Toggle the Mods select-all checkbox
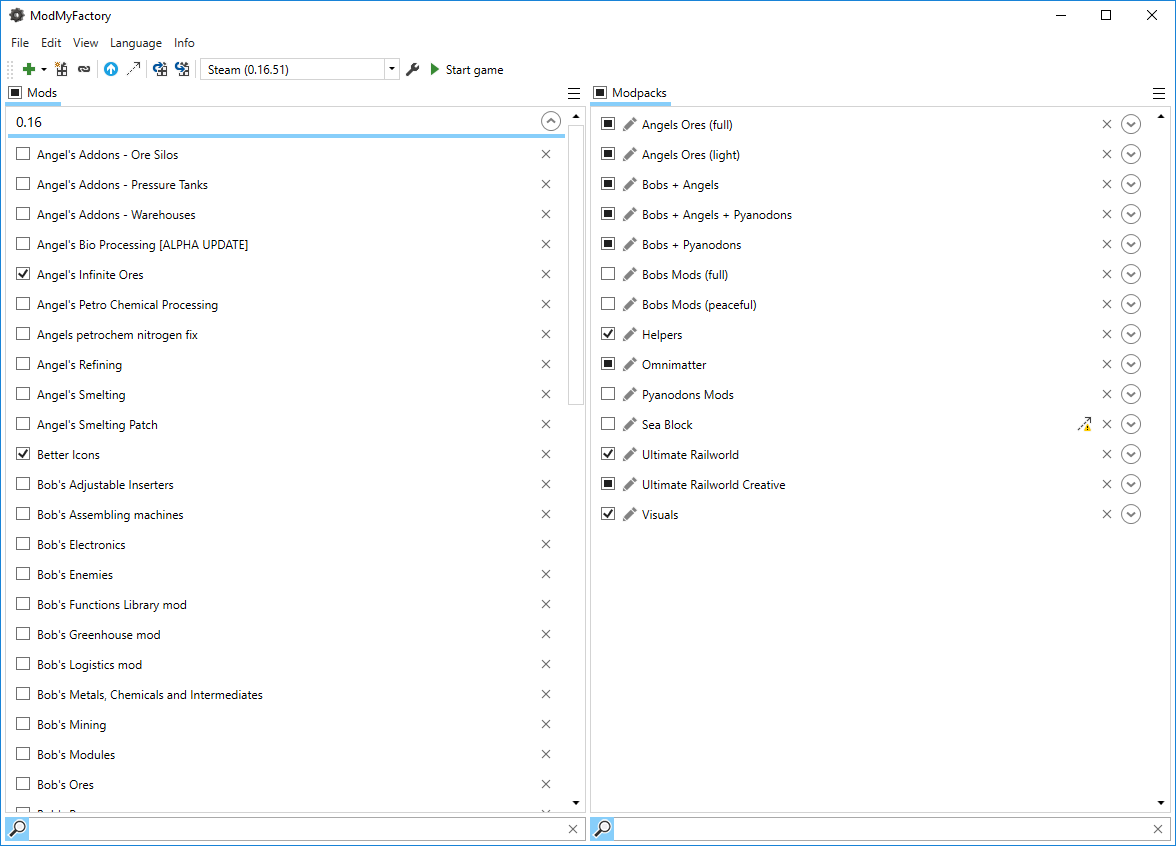 pos(15,92)
